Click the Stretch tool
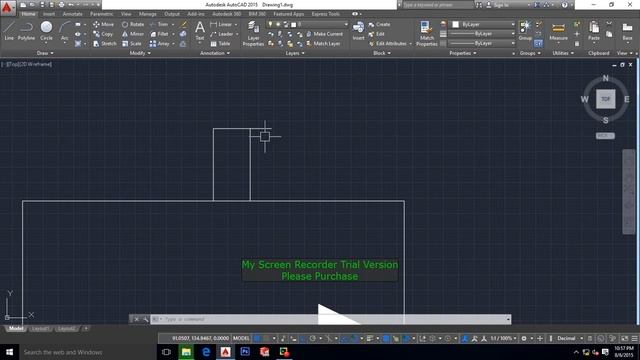The width and height of the screenshot is (640, 360). (x=104, y=44)
